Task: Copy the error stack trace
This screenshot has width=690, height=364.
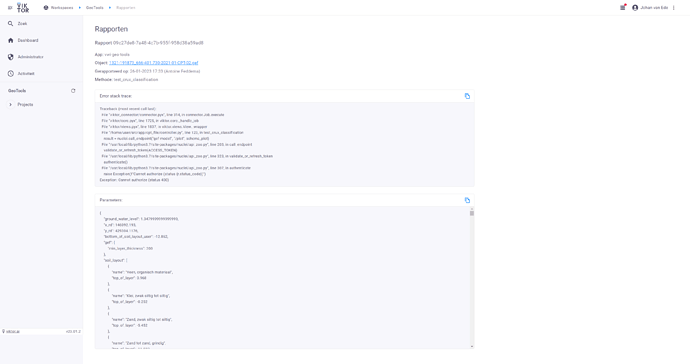Action: (x=467, y=96)
